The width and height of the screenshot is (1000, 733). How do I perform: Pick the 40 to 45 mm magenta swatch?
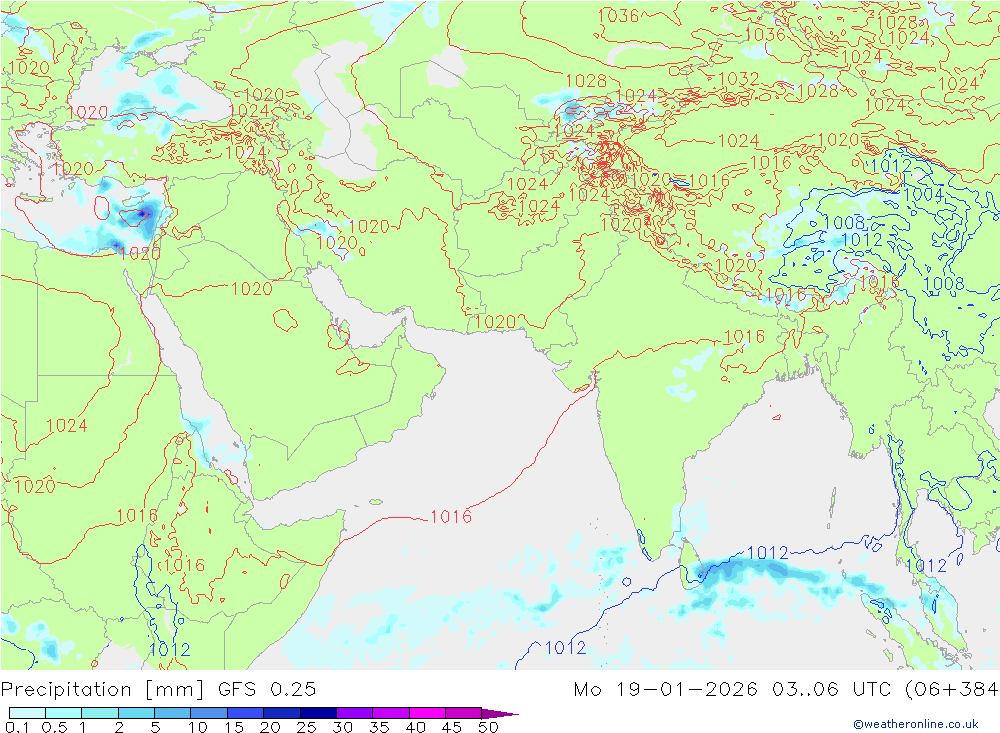427,713
